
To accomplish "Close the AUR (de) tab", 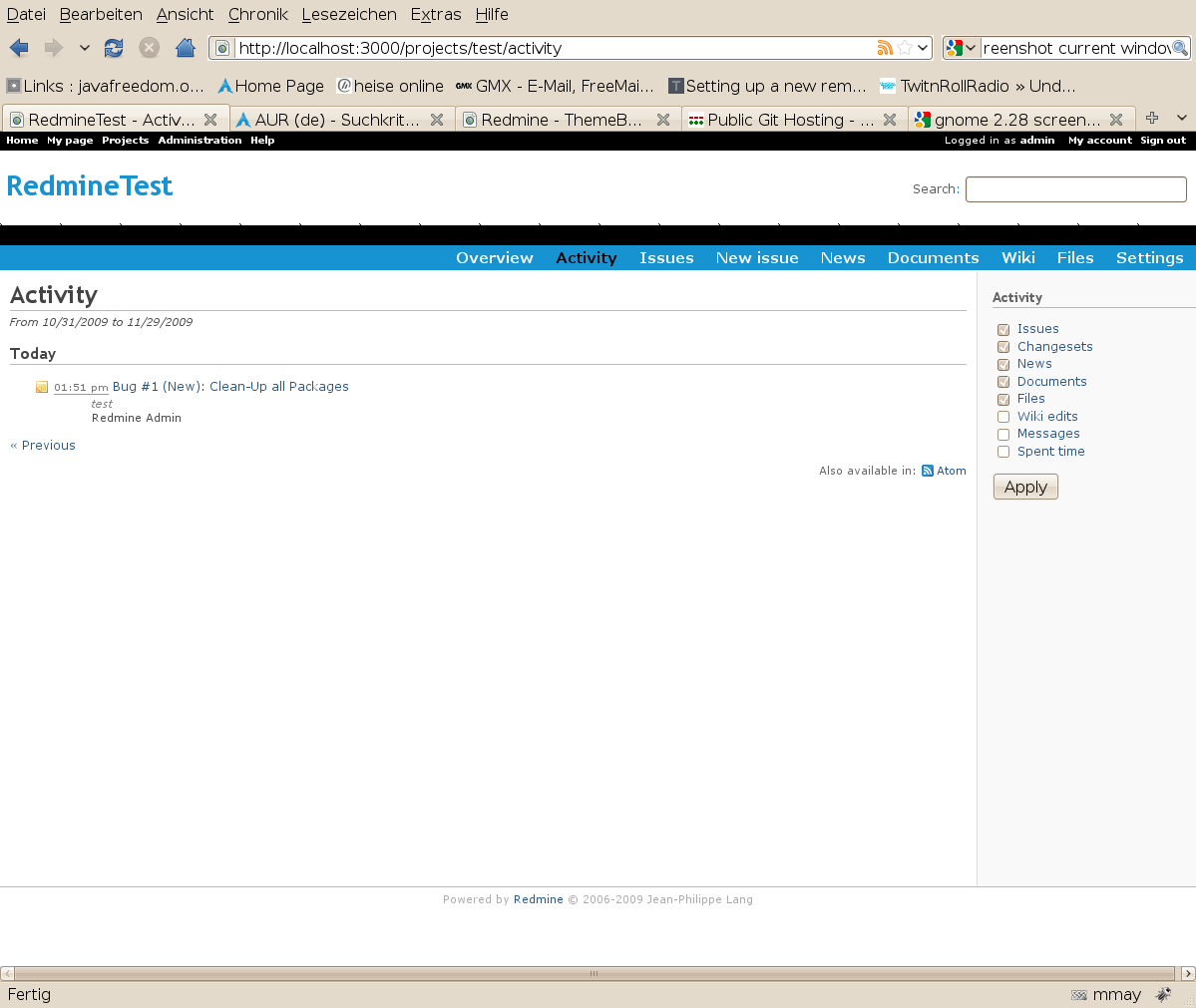I will (437, 120).
